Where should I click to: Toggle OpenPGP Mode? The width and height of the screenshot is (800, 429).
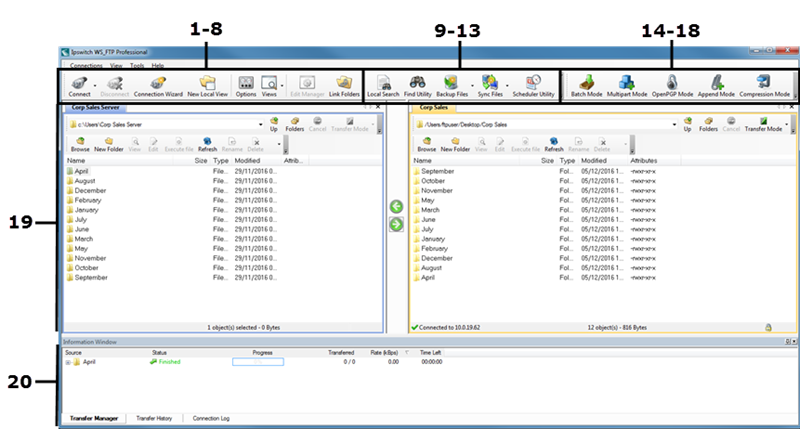click(x=672, y=86)
